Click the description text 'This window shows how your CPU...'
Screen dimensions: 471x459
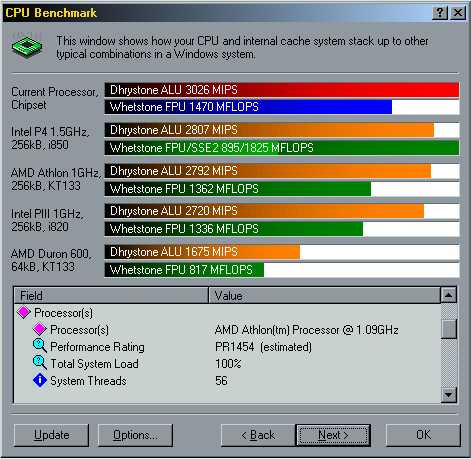point(242,47)
